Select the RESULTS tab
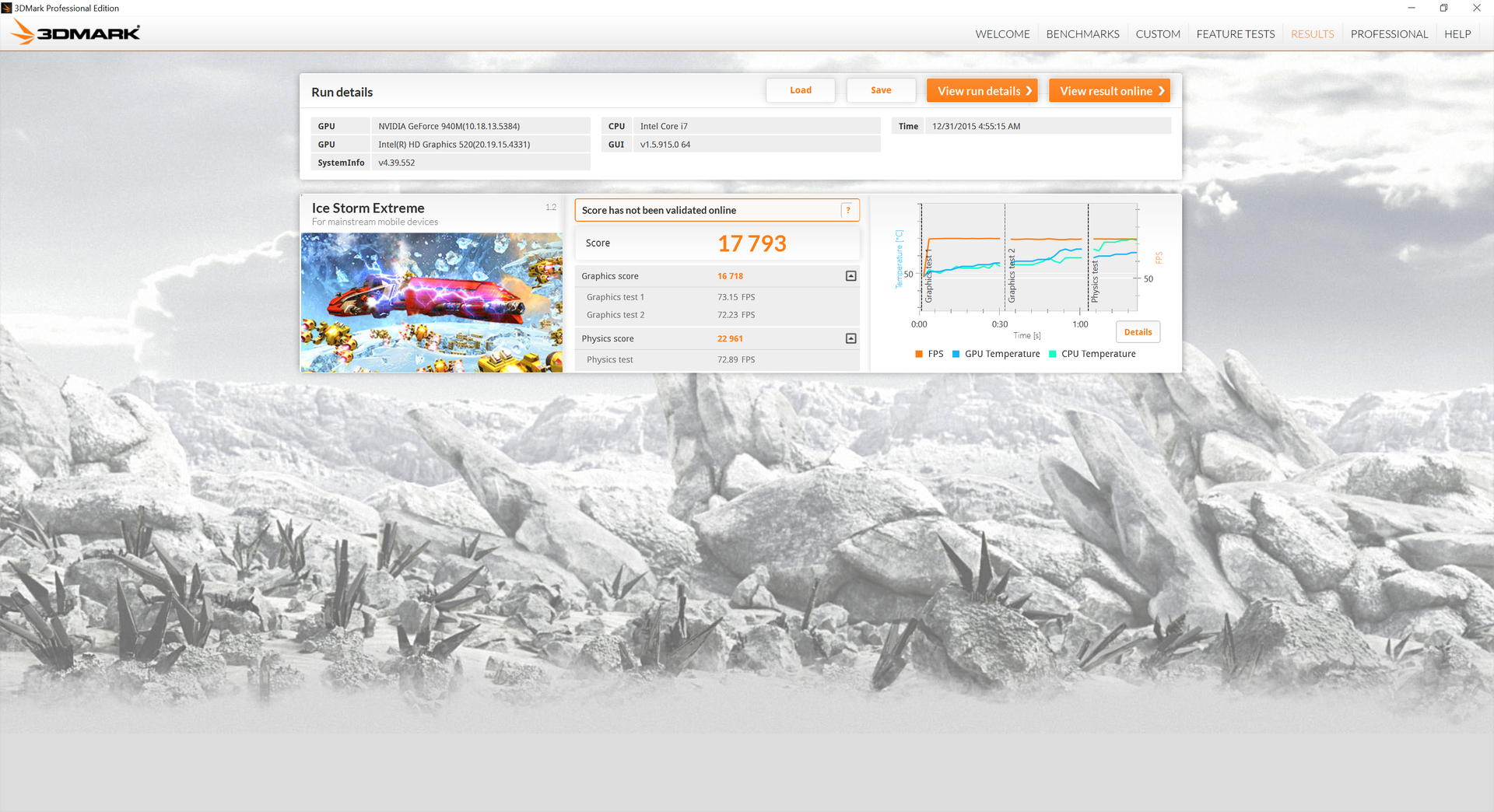1494x812 pixels. click(1312, 34)
